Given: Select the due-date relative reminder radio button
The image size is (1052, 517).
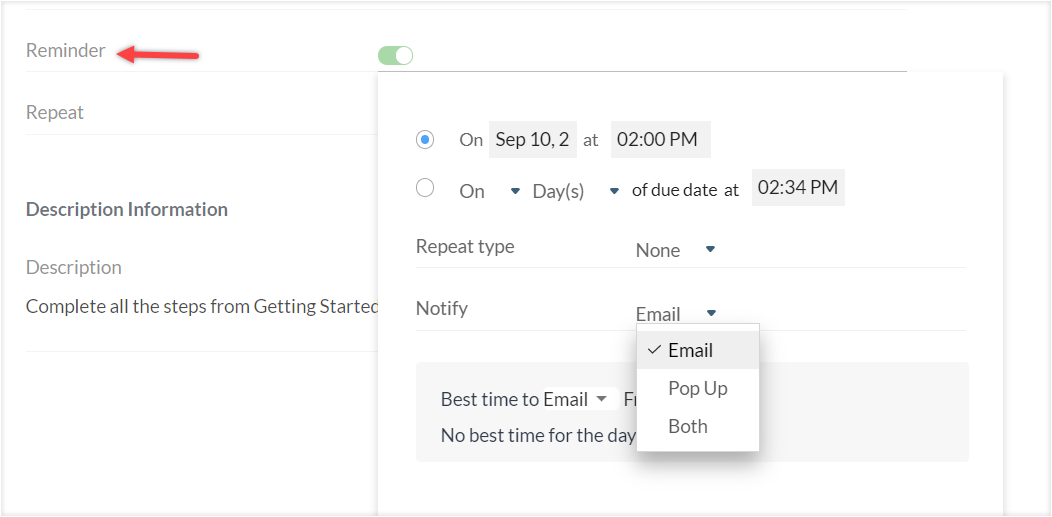Looking at the screenshot, I should [x=425, y=188].
